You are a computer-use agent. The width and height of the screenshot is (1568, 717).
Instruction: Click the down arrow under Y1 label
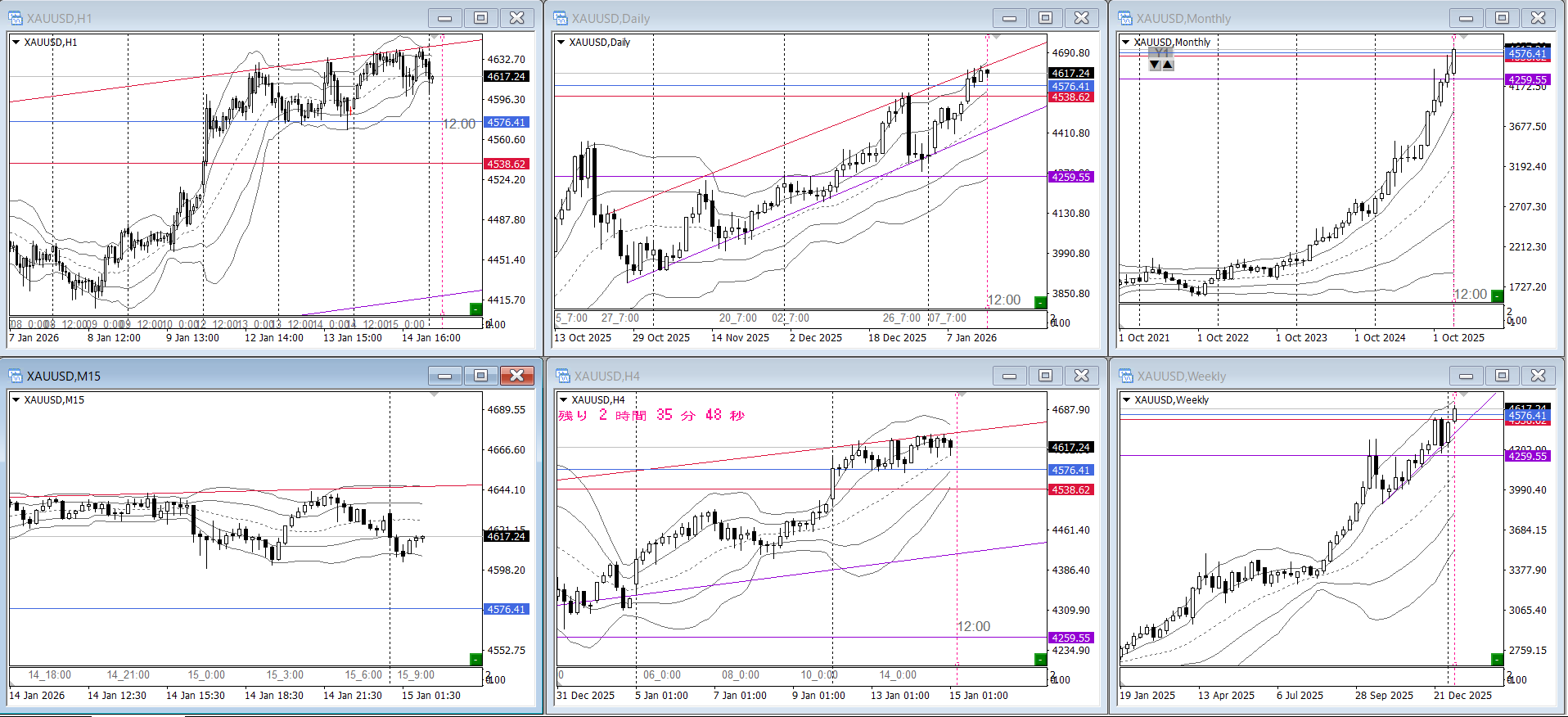[1154, 65]
